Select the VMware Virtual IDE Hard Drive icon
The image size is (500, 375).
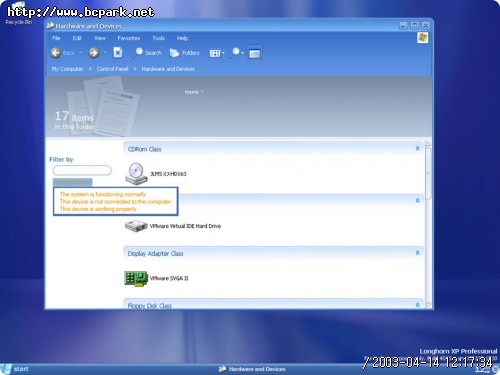click(x=136, y=226)
